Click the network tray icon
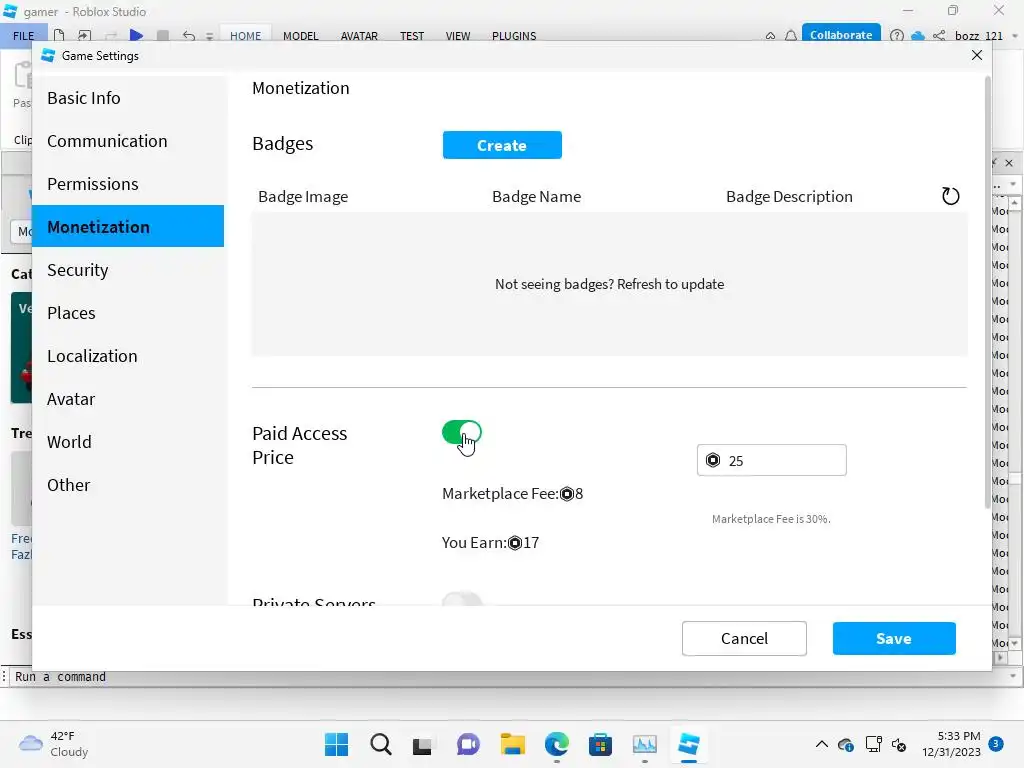 [873, 744]
